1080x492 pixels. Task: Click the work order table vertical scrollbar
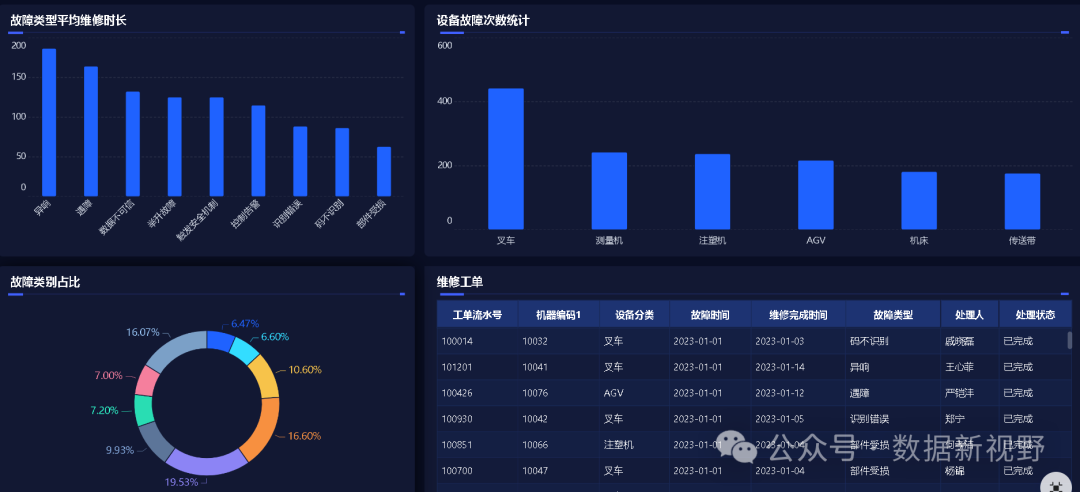[x=1070, y=340]
